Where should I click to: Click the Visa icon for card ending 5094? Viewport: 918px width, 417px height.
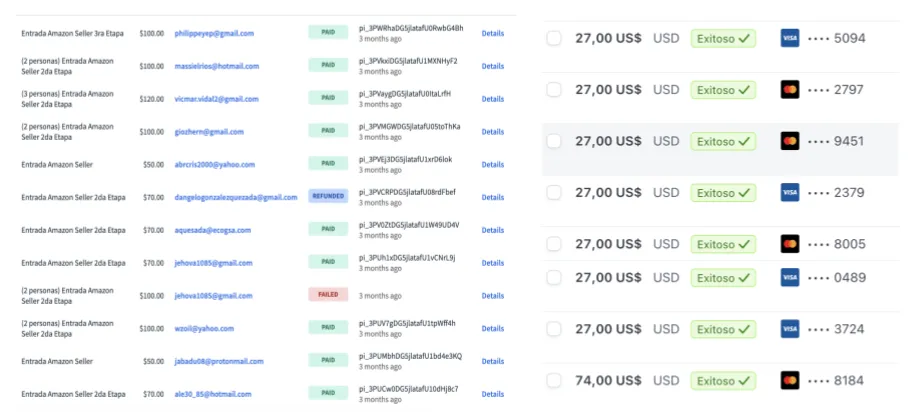789,38
